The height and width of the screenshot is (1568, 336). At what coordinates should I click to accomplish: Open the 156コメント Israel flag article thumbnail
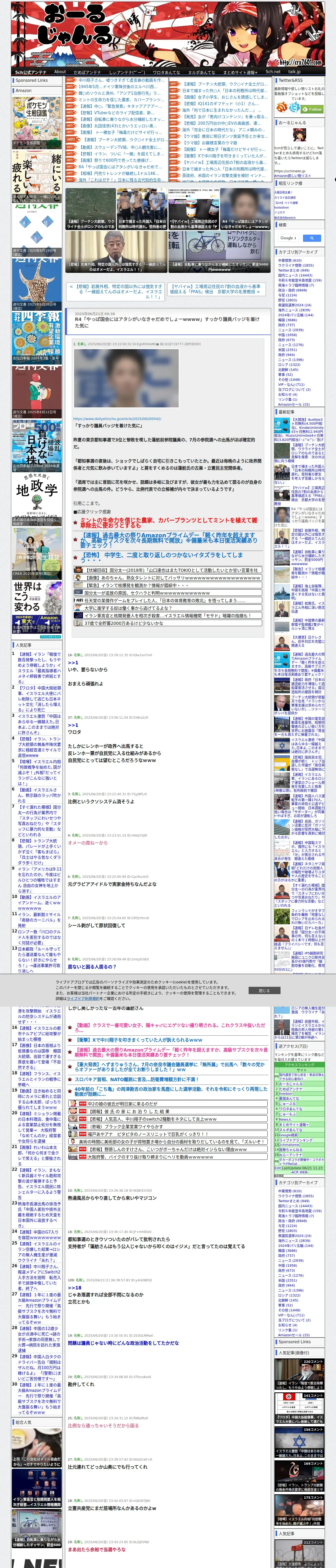point(299,1442)
